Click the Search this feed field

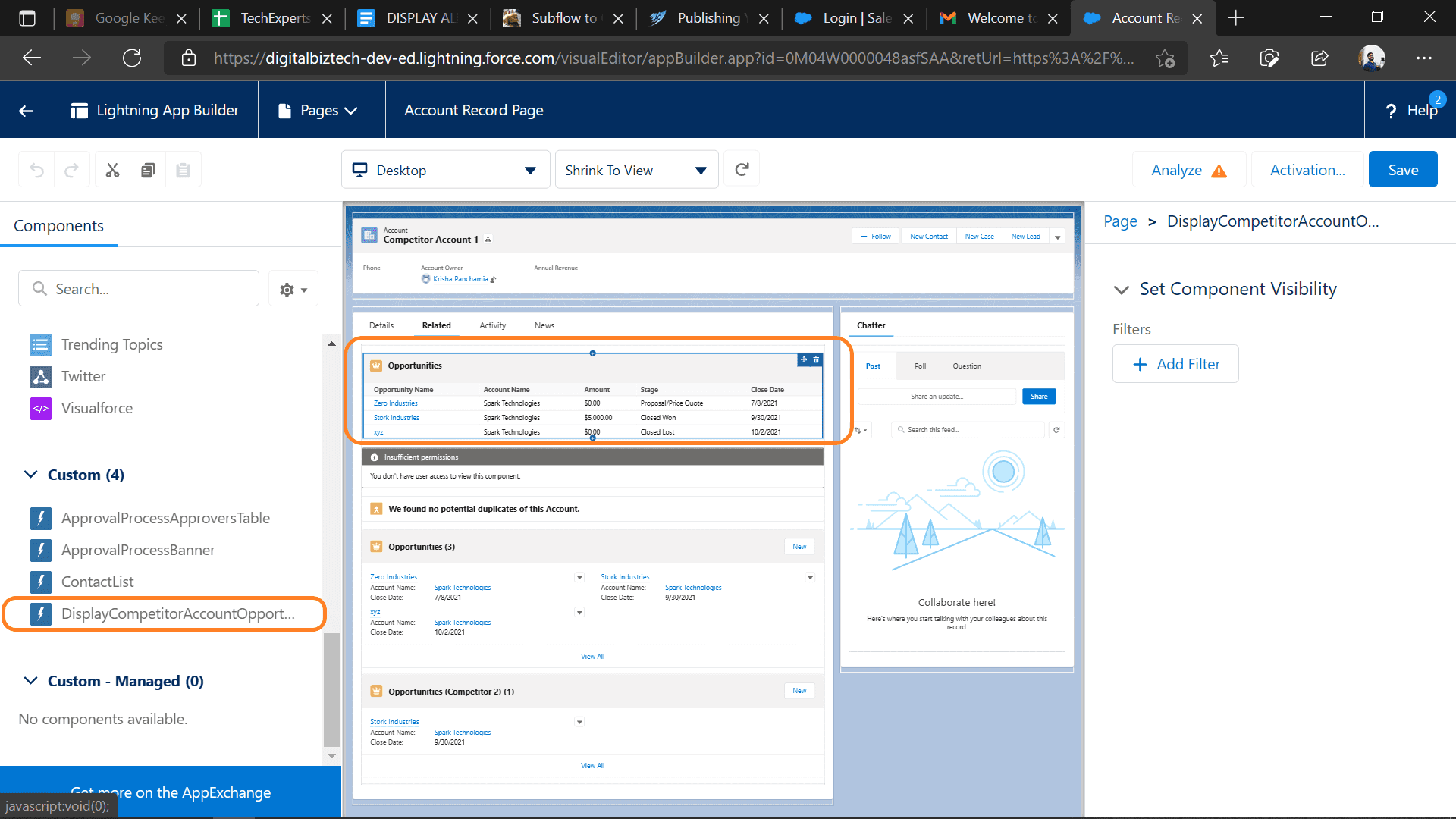click(968, 430)
